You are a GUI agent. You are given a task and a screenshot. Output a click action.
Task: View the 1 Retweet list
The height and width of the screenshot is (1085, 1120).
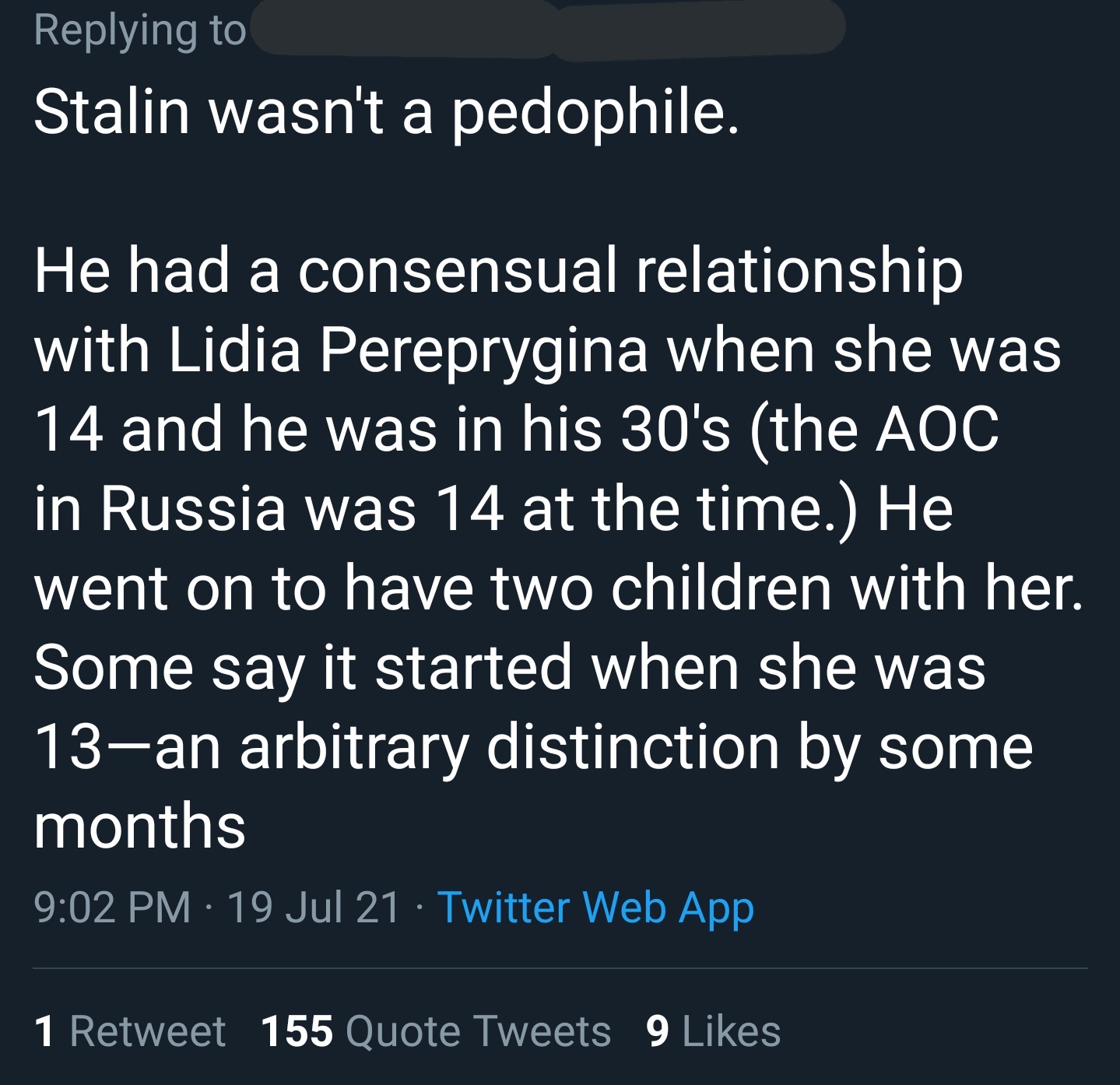pyautogui.click(x=130, y=1031)
